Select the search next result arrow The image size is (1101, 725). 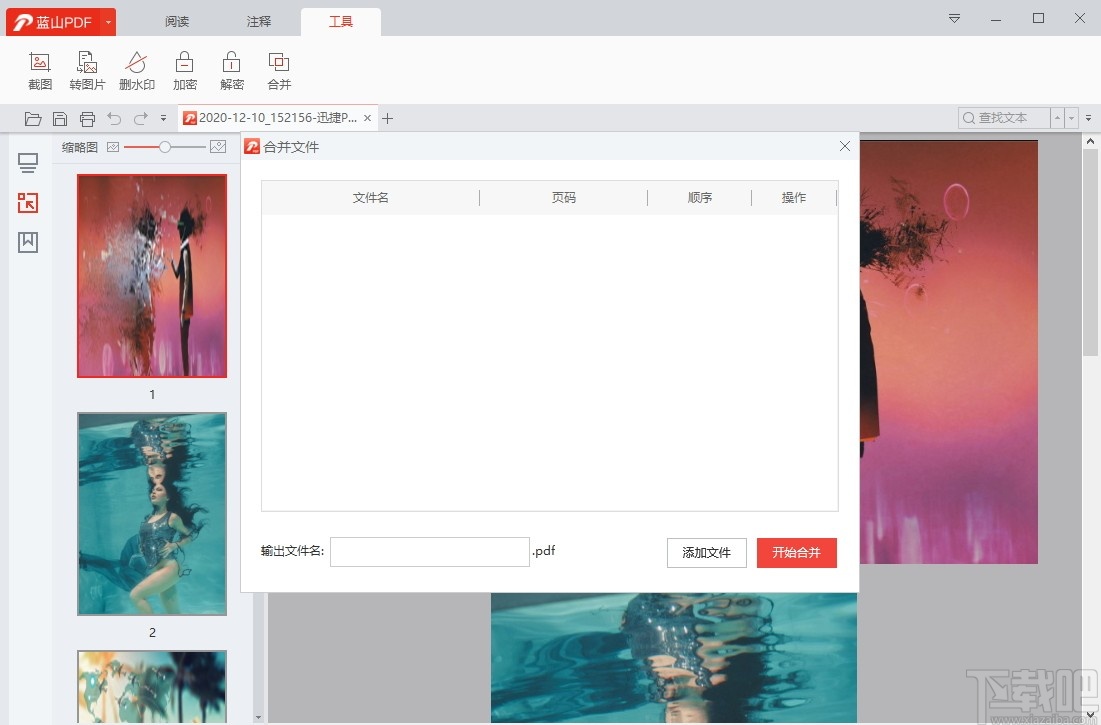[x=1072, y=118]
